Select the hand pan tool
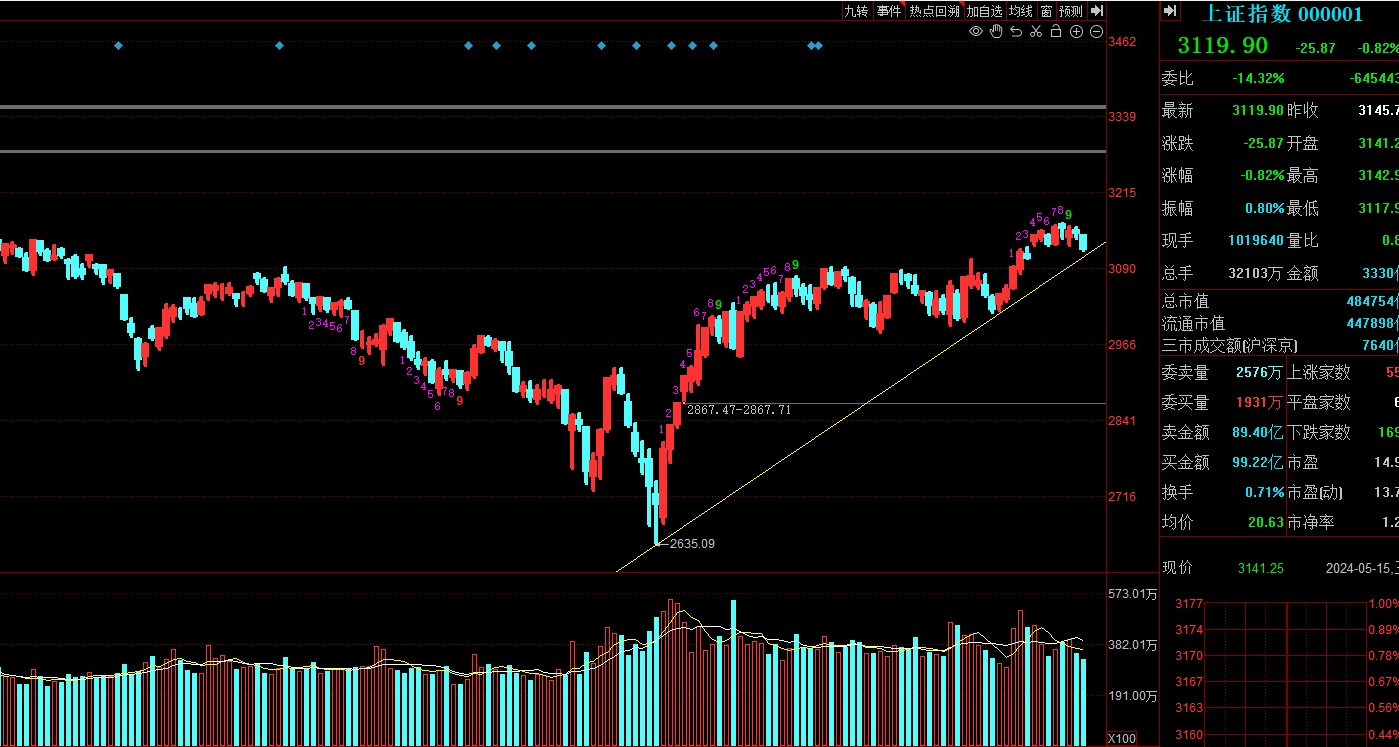This screenshot has height=747, width=1399. 996,31
